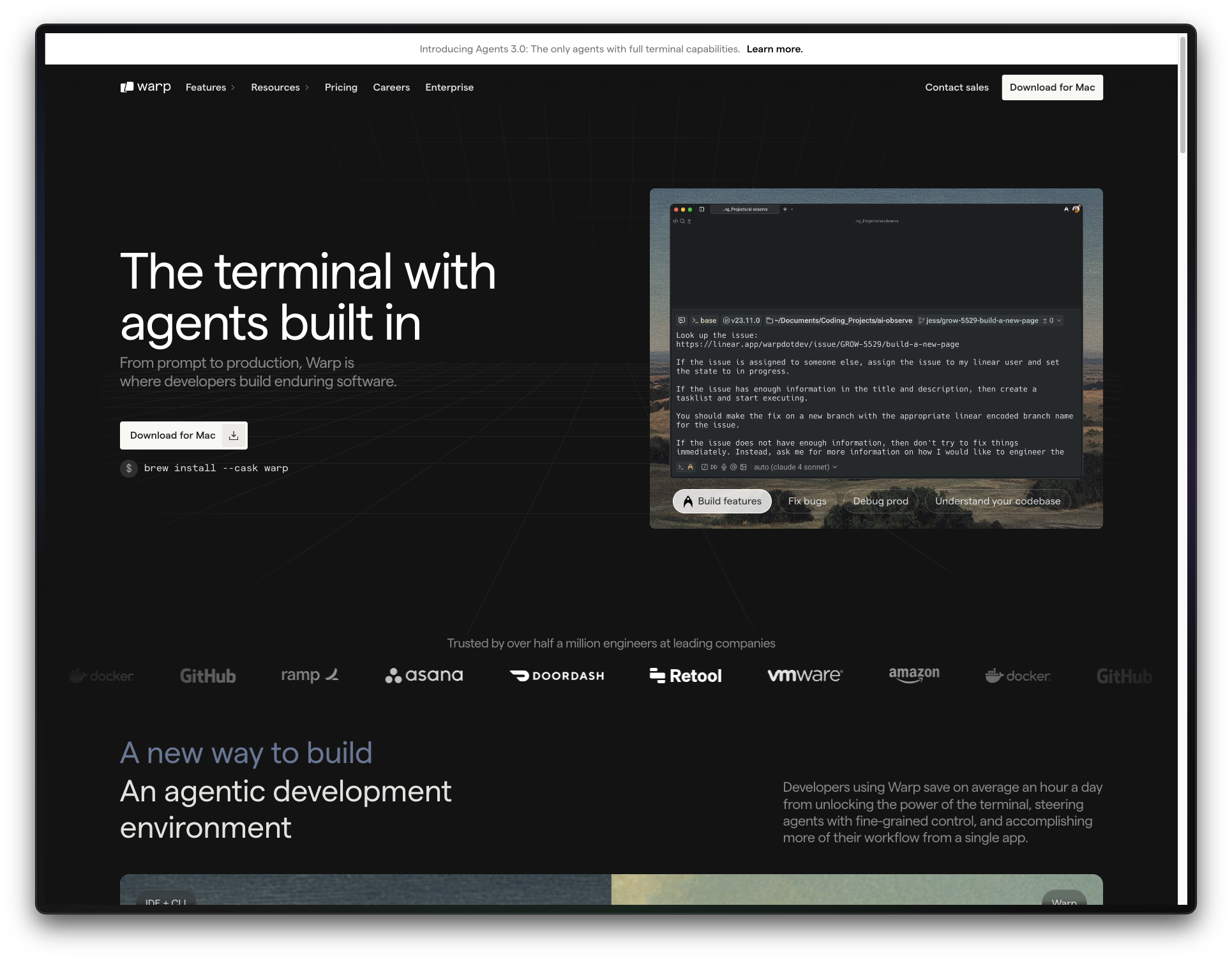The width and height of the screenshot is (1232, 961).
Task: Select the image attachment icon near the model selector
Action: pos(742,467)
